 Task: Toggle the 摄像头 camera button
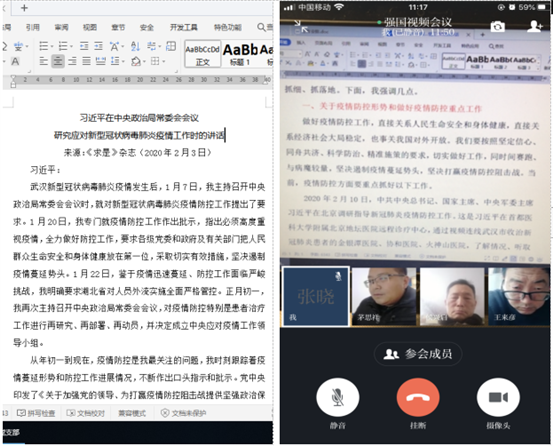click(498, 397)
